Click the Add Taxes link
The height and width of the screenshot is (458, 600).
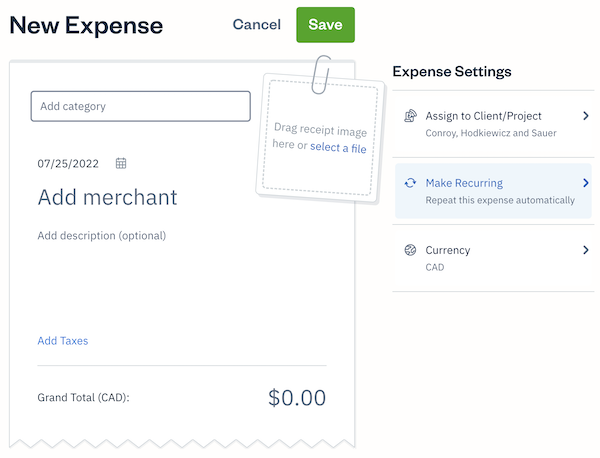62,341
